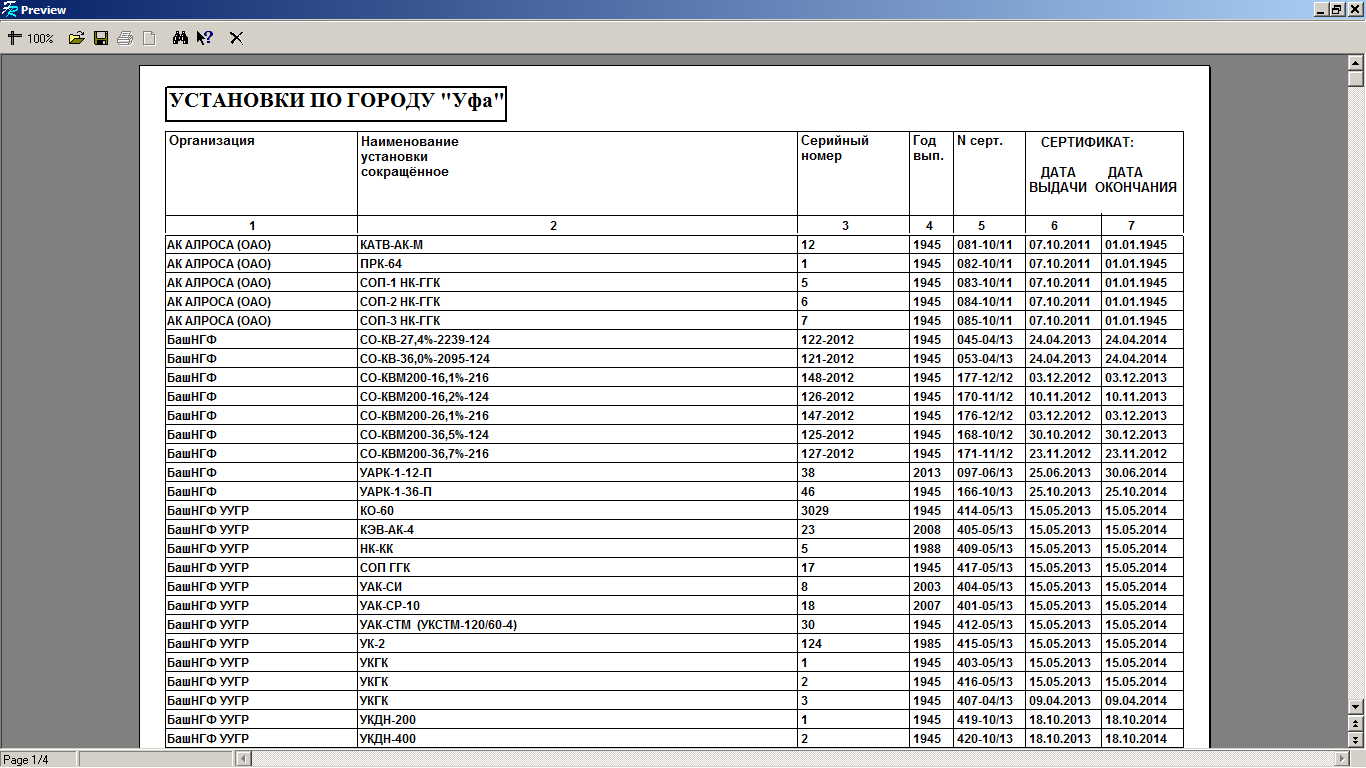Click the Print printer icon

125,38
